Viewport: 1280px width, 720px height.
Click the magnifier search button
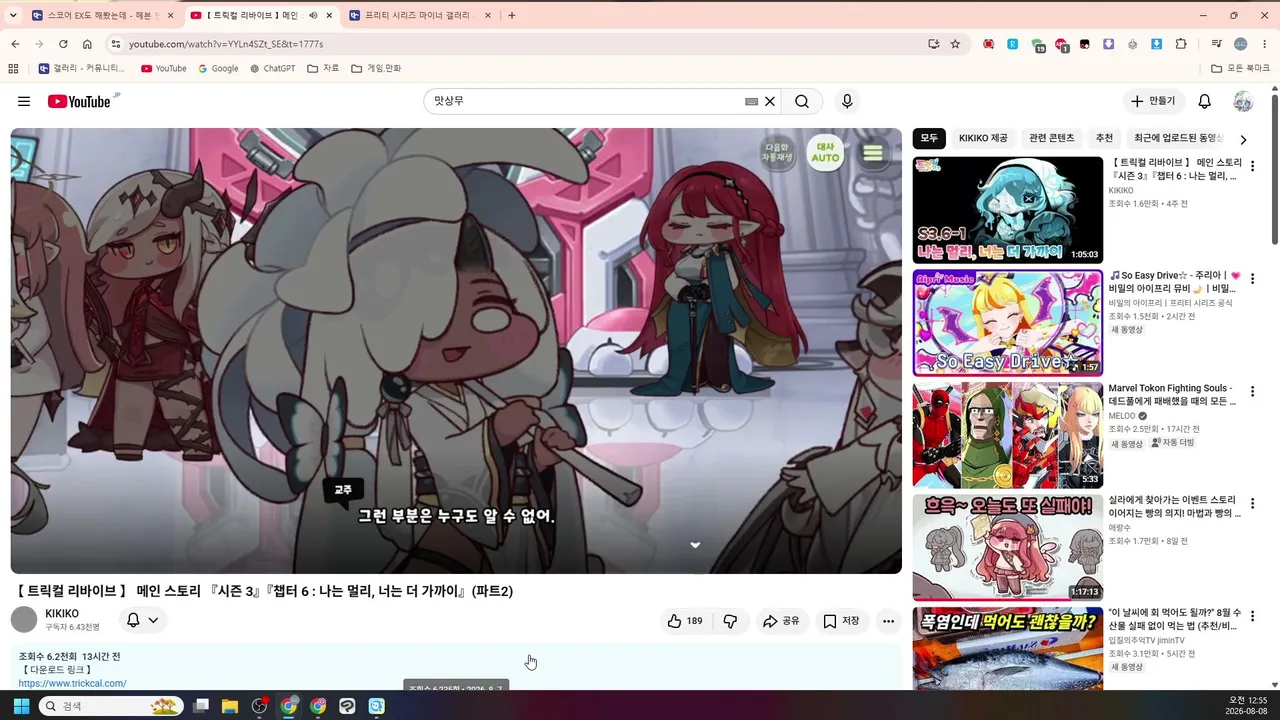pos(802,101)
